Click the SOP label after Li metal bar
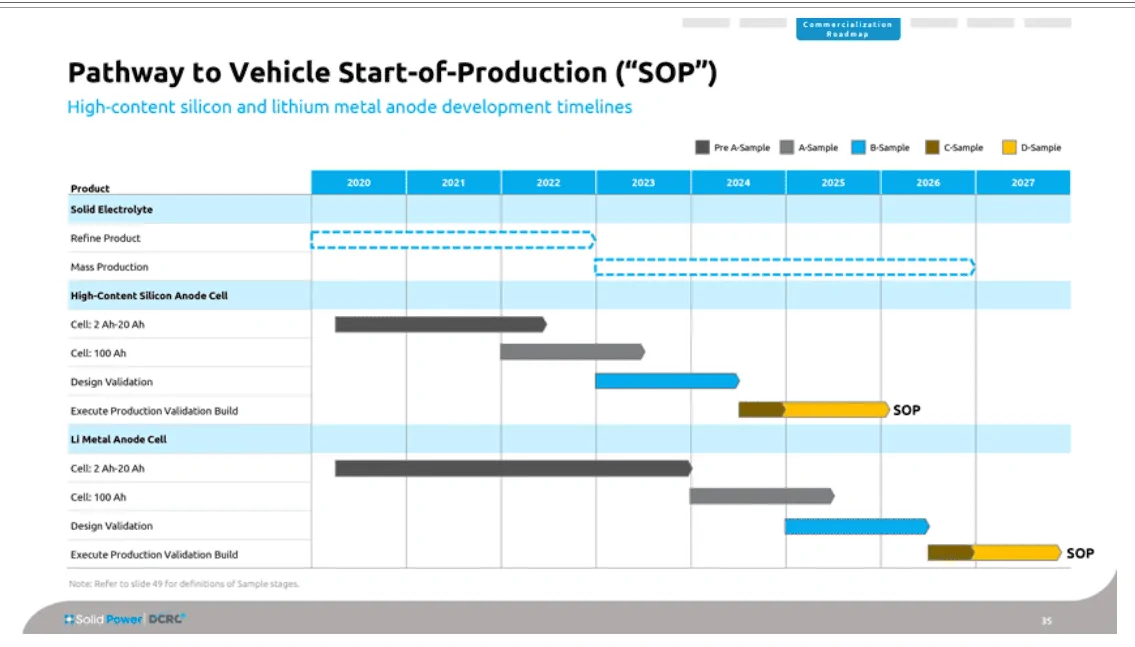Screen dimensions: 1135x647 (1080, 554)
